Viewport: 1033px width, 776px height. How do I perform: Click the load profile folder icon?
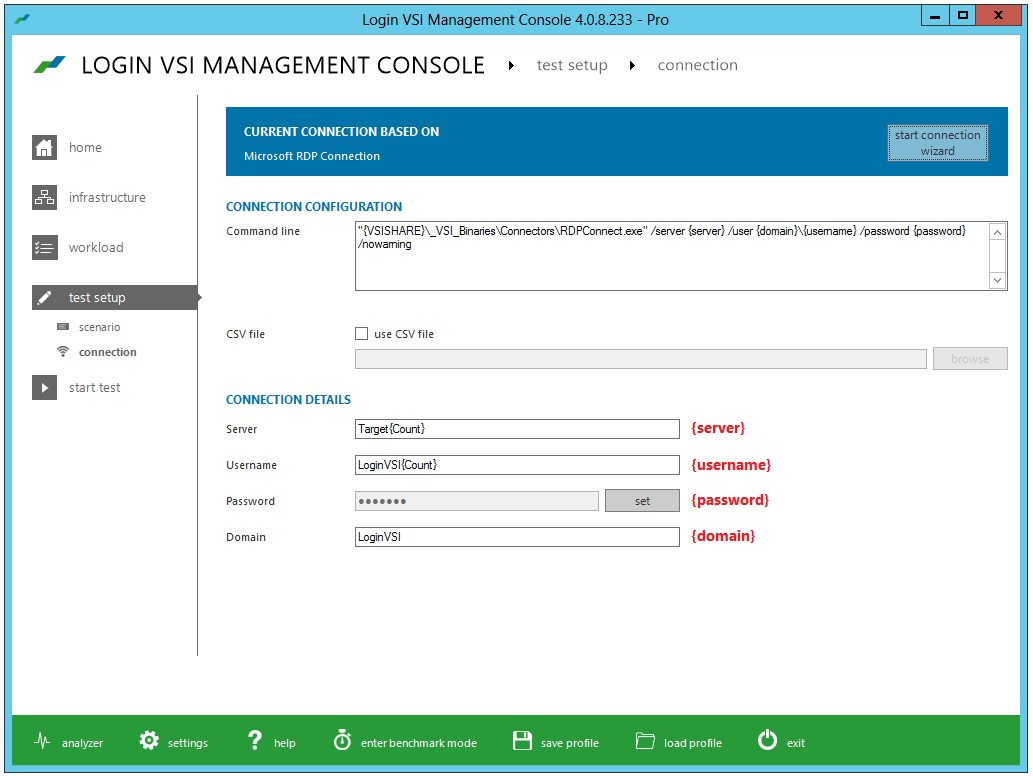[x=645, y=741]
